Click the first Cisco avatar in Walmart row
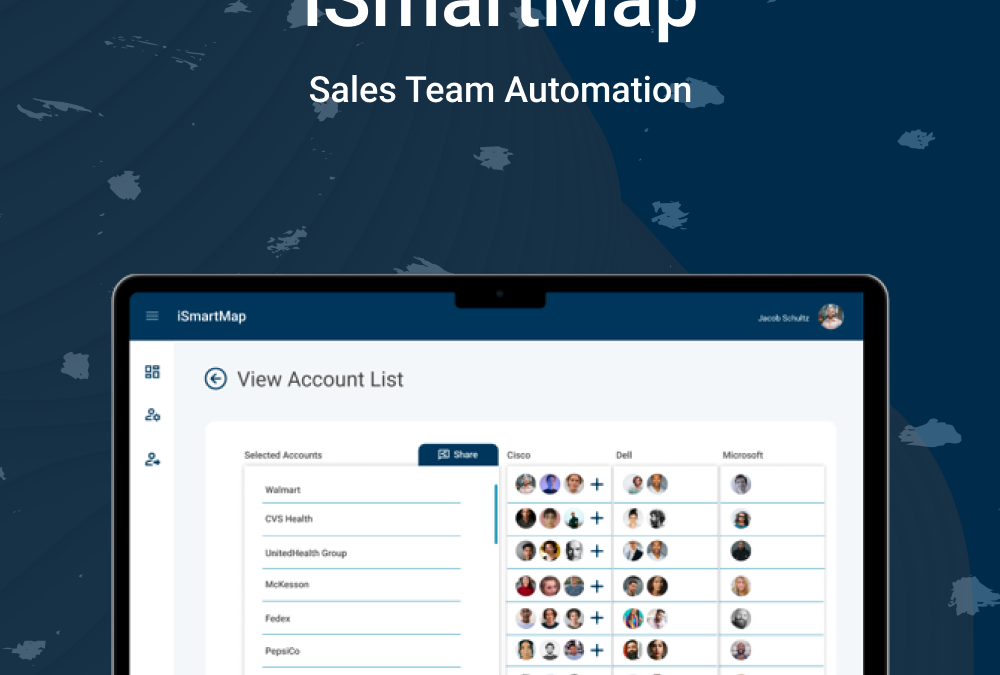1000x675 pixels. [x=526, y=484]
